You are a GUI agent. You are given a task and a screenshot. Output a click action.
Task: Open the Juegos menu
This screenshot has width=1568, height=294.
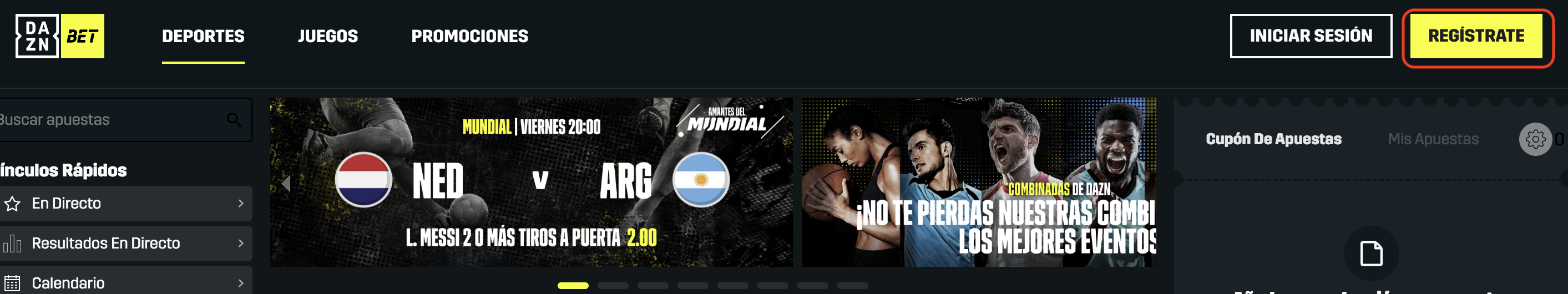(327, 37)
